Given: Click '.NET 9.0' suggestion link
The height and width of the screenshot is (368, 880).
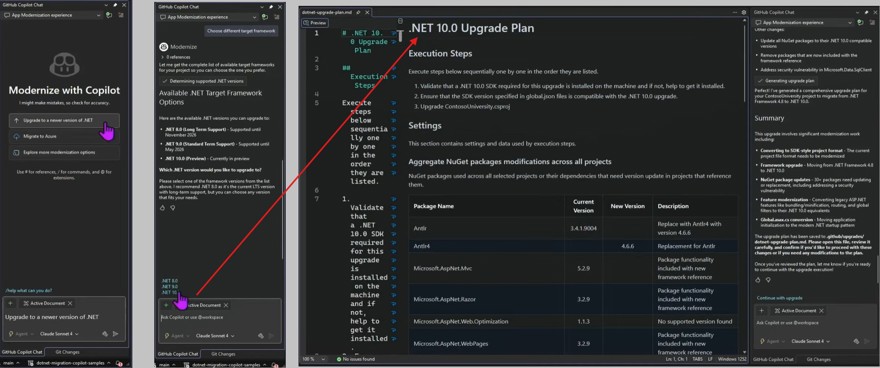Looking at the screenshot, I should [169, 286].
